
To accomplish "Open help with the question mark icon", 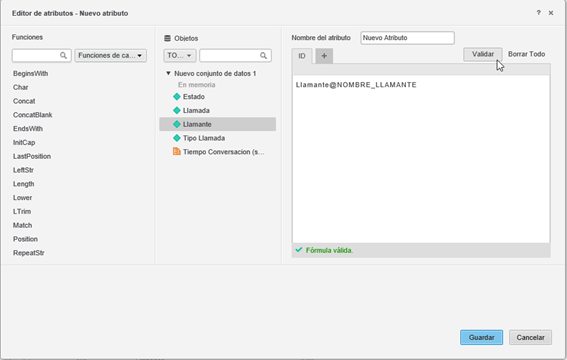I will pos(538,13).
